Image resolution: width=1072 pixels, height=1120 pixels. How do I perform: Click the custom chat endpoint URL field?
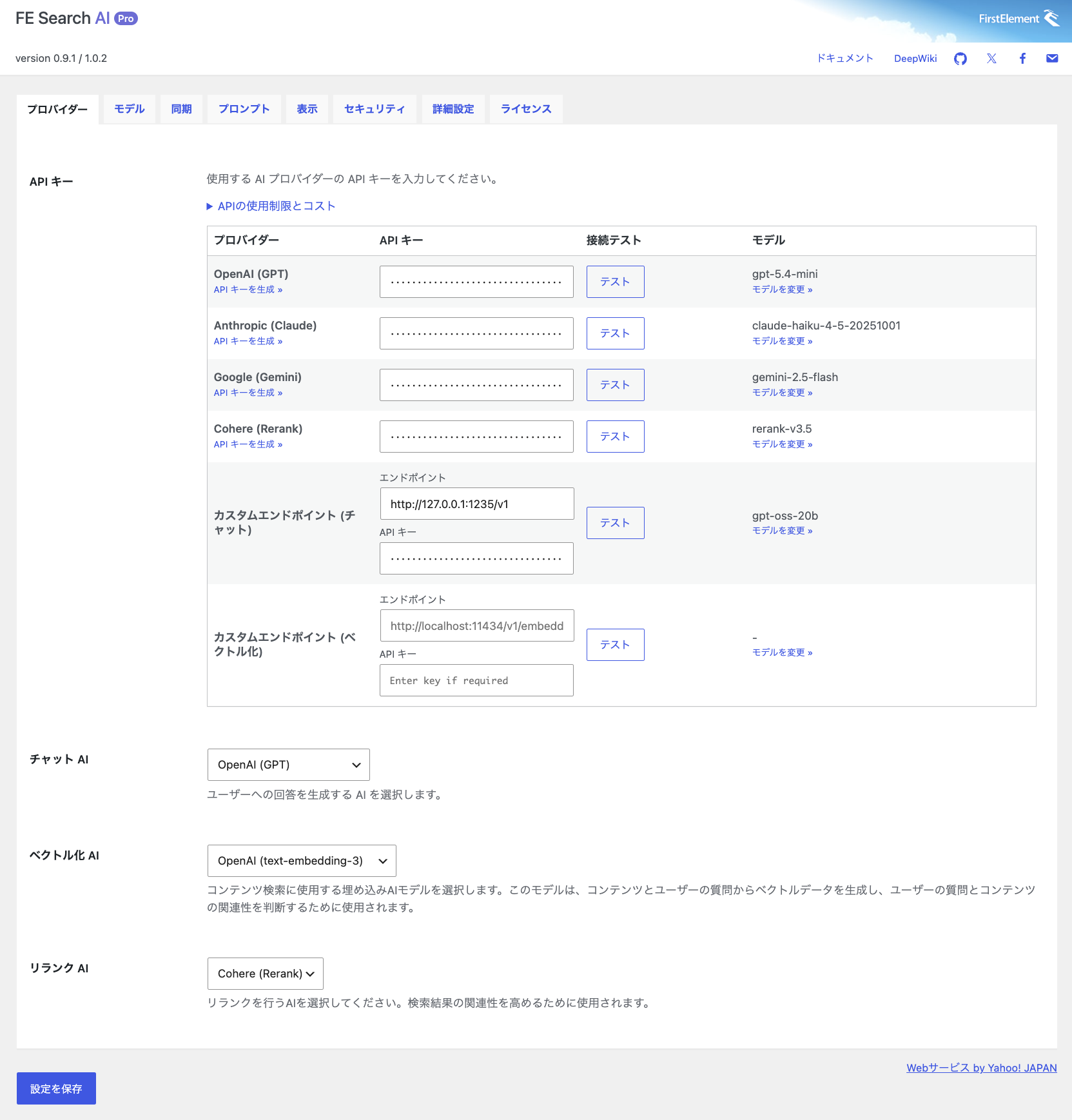(x=477, y=504)
